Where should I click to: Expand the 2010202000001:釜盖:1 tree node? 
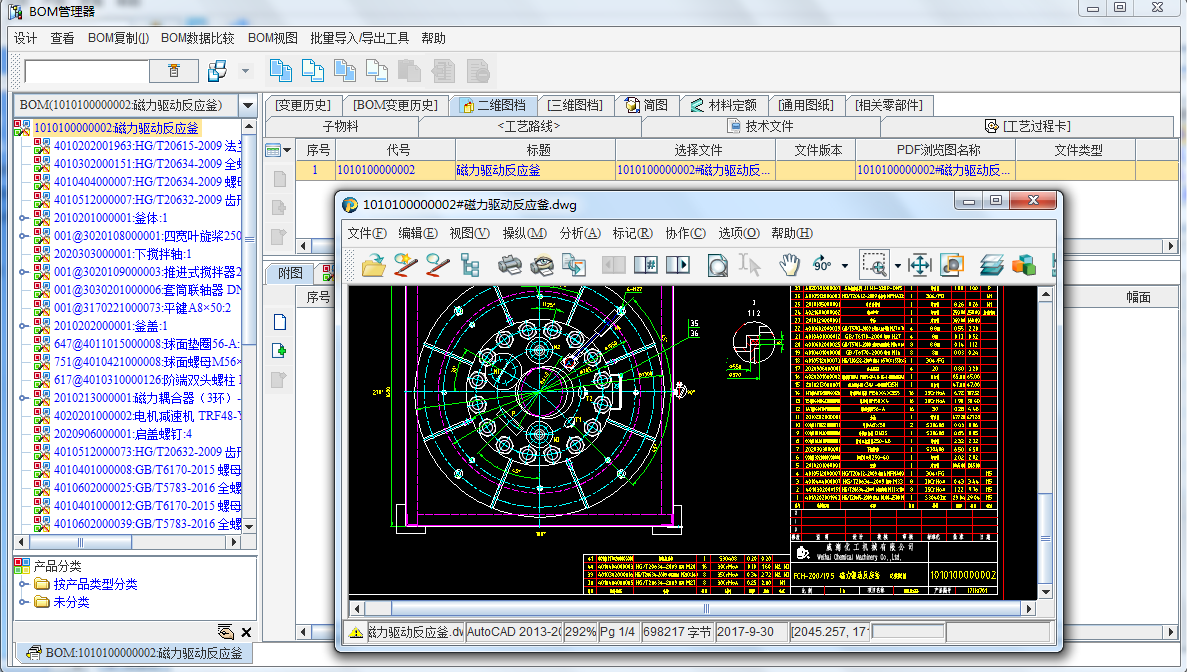tap(23, 326)
